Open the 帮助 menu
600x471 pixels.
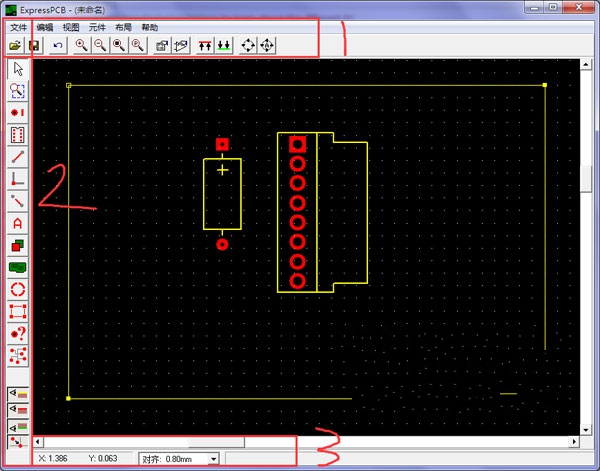150,28
